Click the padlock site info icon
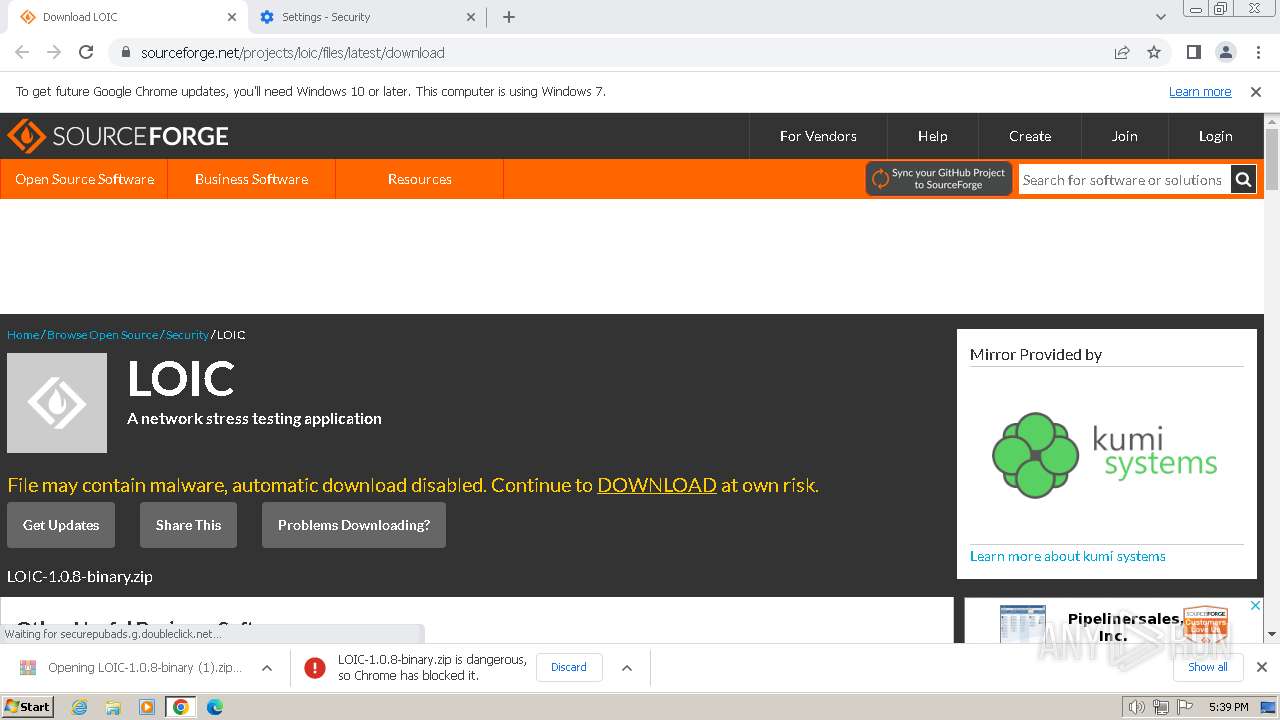The height and width of the screenshot is (720, 1280). pyautogui.click(x=125, y=52)
